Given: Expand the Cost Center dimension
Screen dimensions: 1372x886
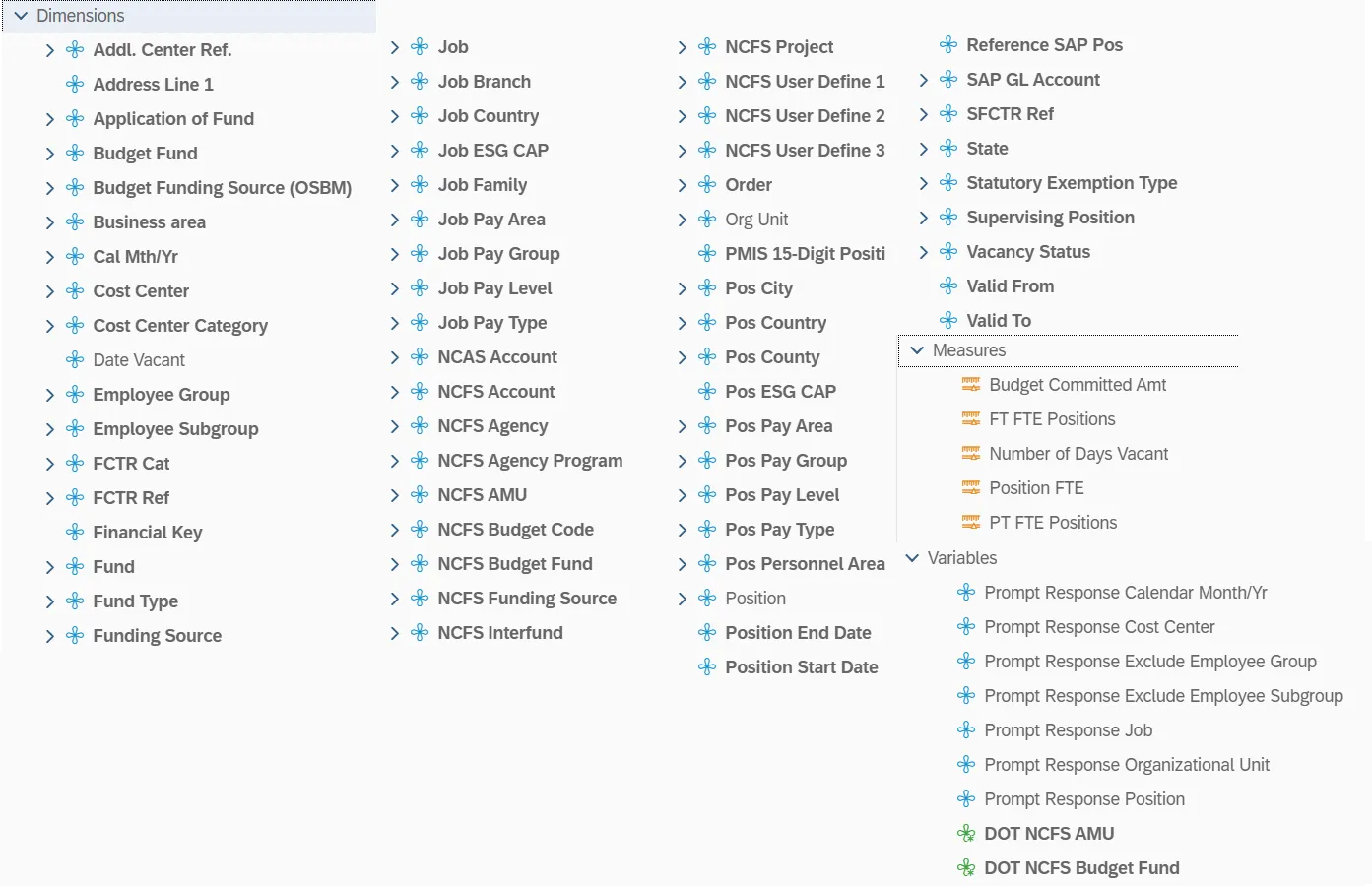Looking at the screenshot, I should (x=50, y=291).
